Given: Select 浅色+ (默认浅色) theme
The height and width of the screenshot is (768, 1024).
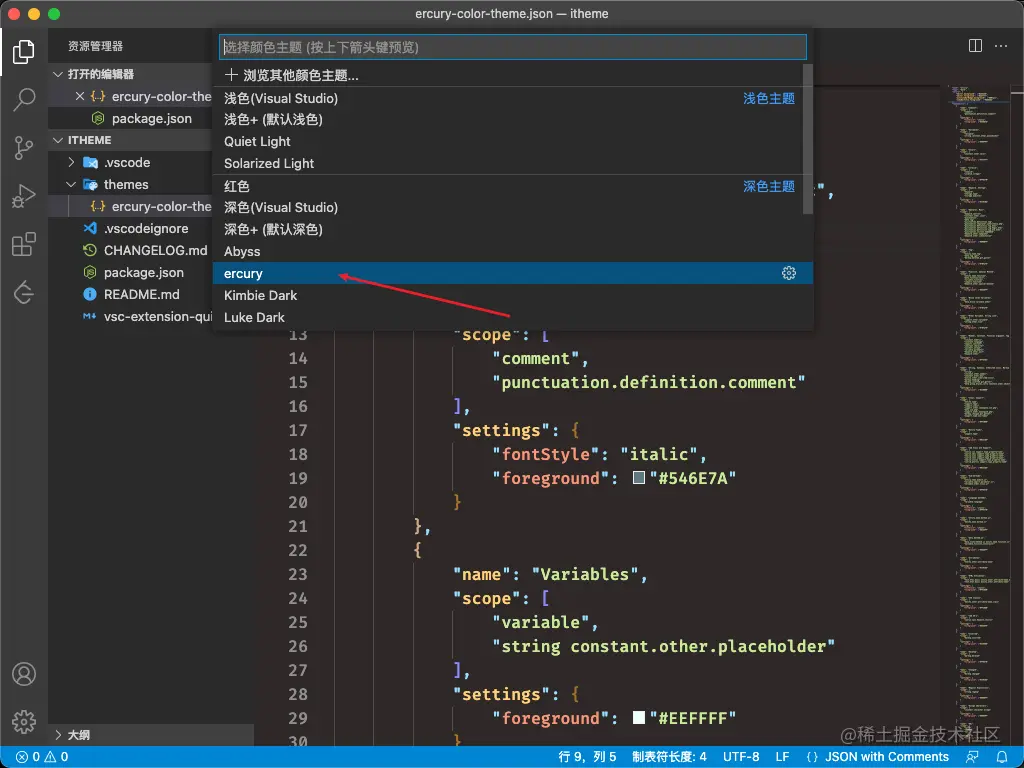Looking at the screenshot, I should pyautogui.click(x=513, y=120).
